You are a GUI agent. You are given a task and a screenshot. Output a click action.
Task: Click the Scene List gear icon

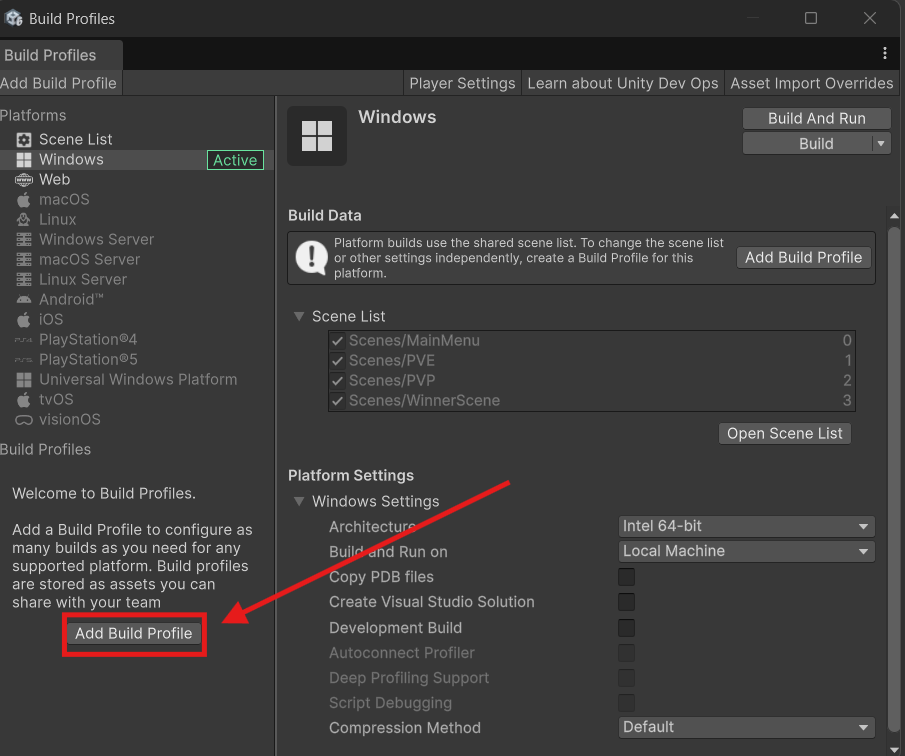(24, 140)
